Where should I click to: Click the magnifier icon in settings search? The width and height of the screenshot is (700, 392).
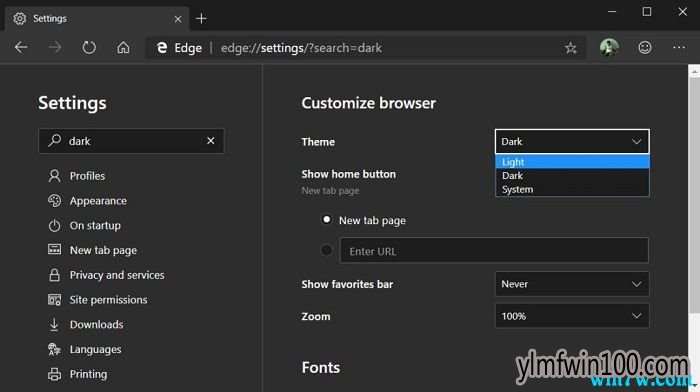coord(54,141)
